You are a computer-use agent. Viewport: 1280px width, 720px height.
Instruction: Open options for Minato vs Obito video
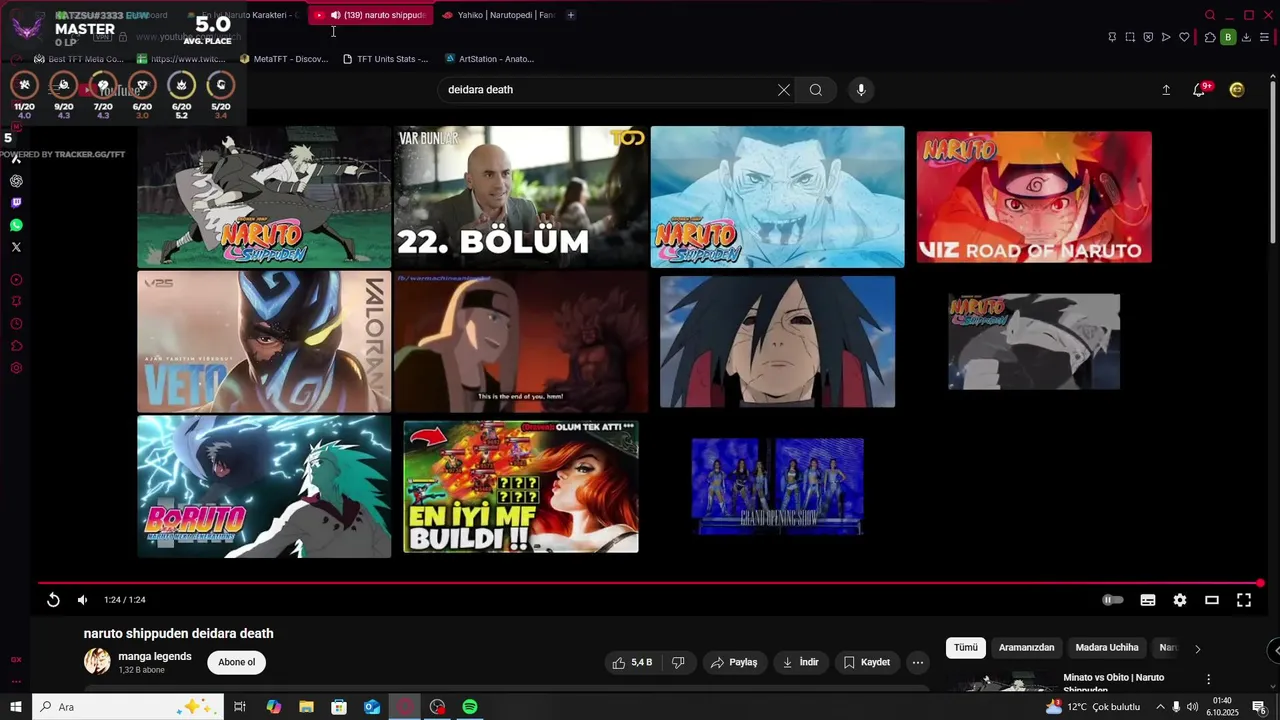[x=1208, y=679]
